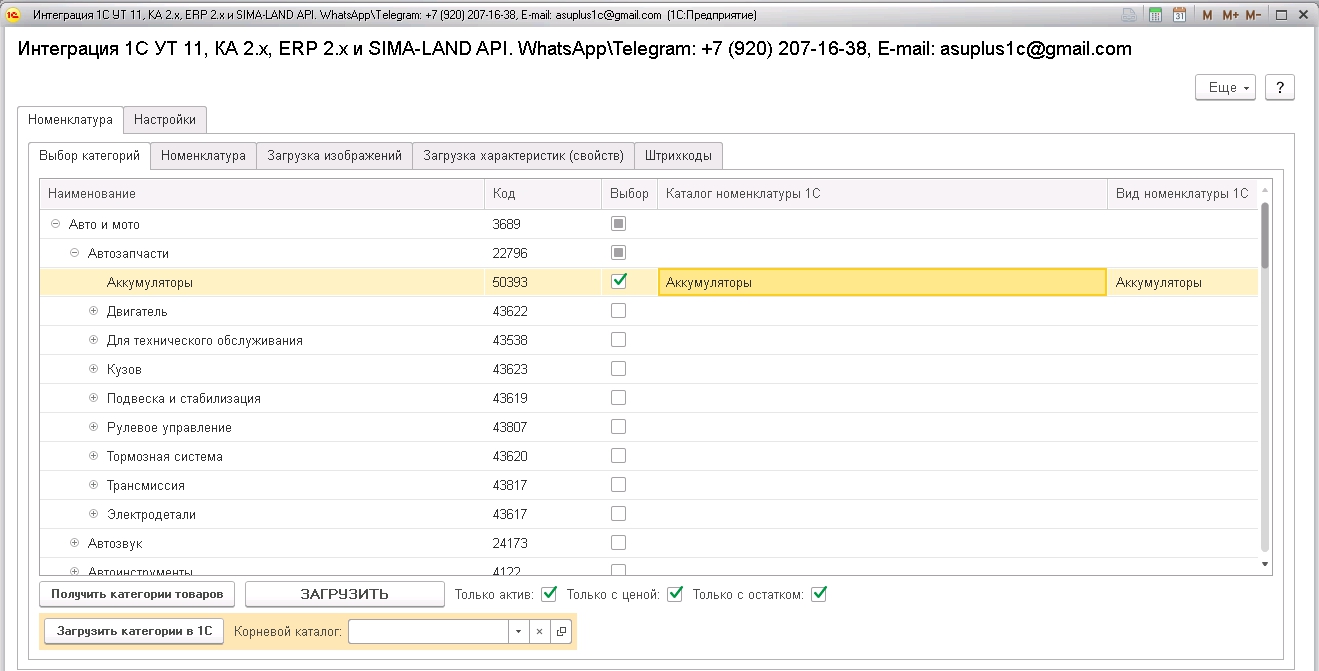This screenshot has height=671, width=1319.
Task: Open Загрузка характеристик (свойств) tab
Action: point(523,156)
